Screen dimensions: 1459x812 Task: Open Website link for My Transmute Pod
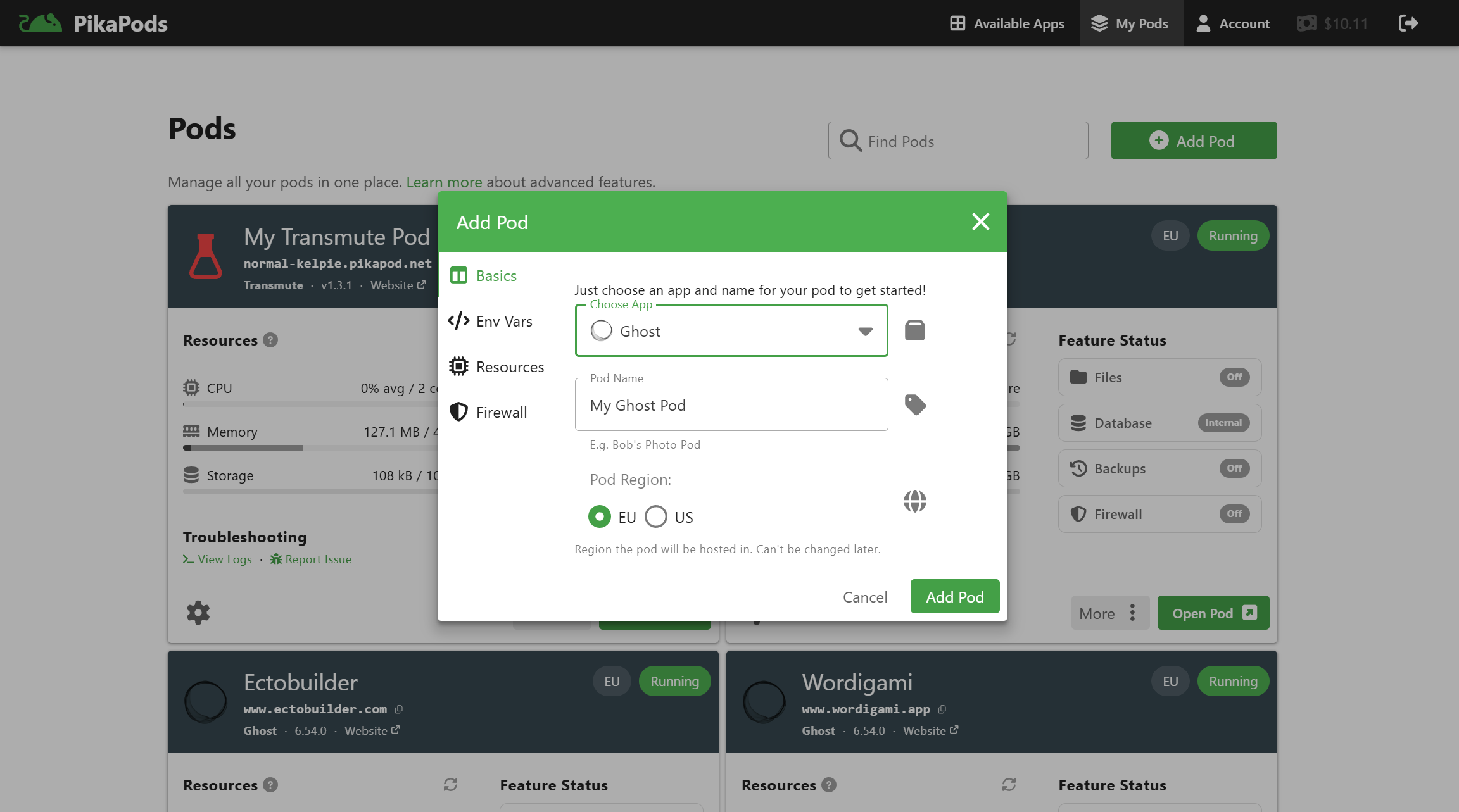pyautogui.click(x=398, y=285)
